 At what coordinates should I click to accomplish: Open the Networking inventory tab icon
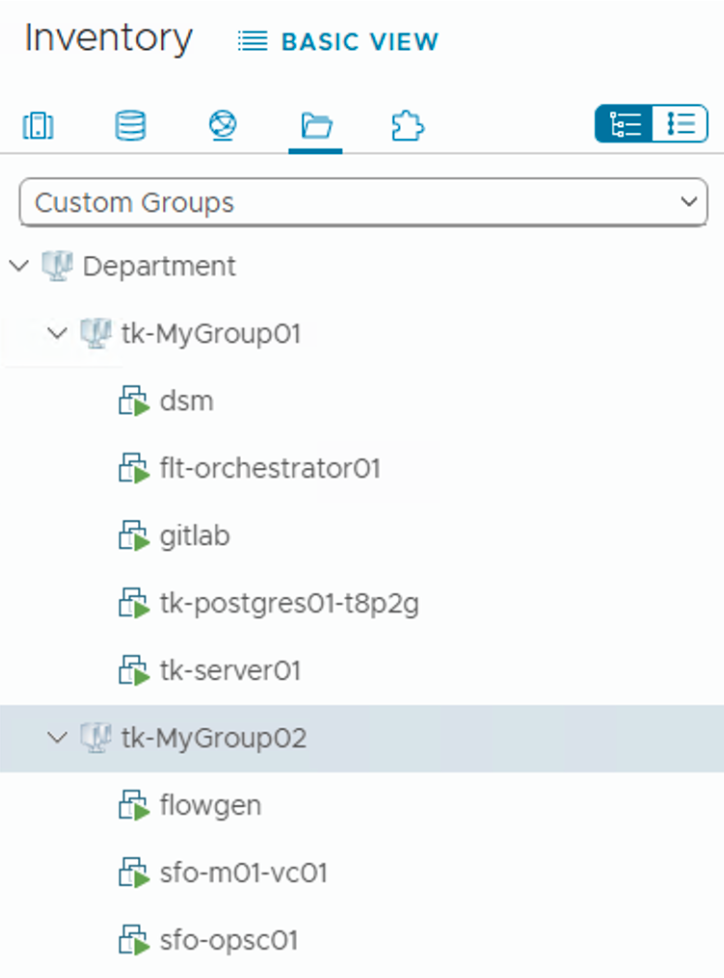pyautogui.click(x=223, y=127)
